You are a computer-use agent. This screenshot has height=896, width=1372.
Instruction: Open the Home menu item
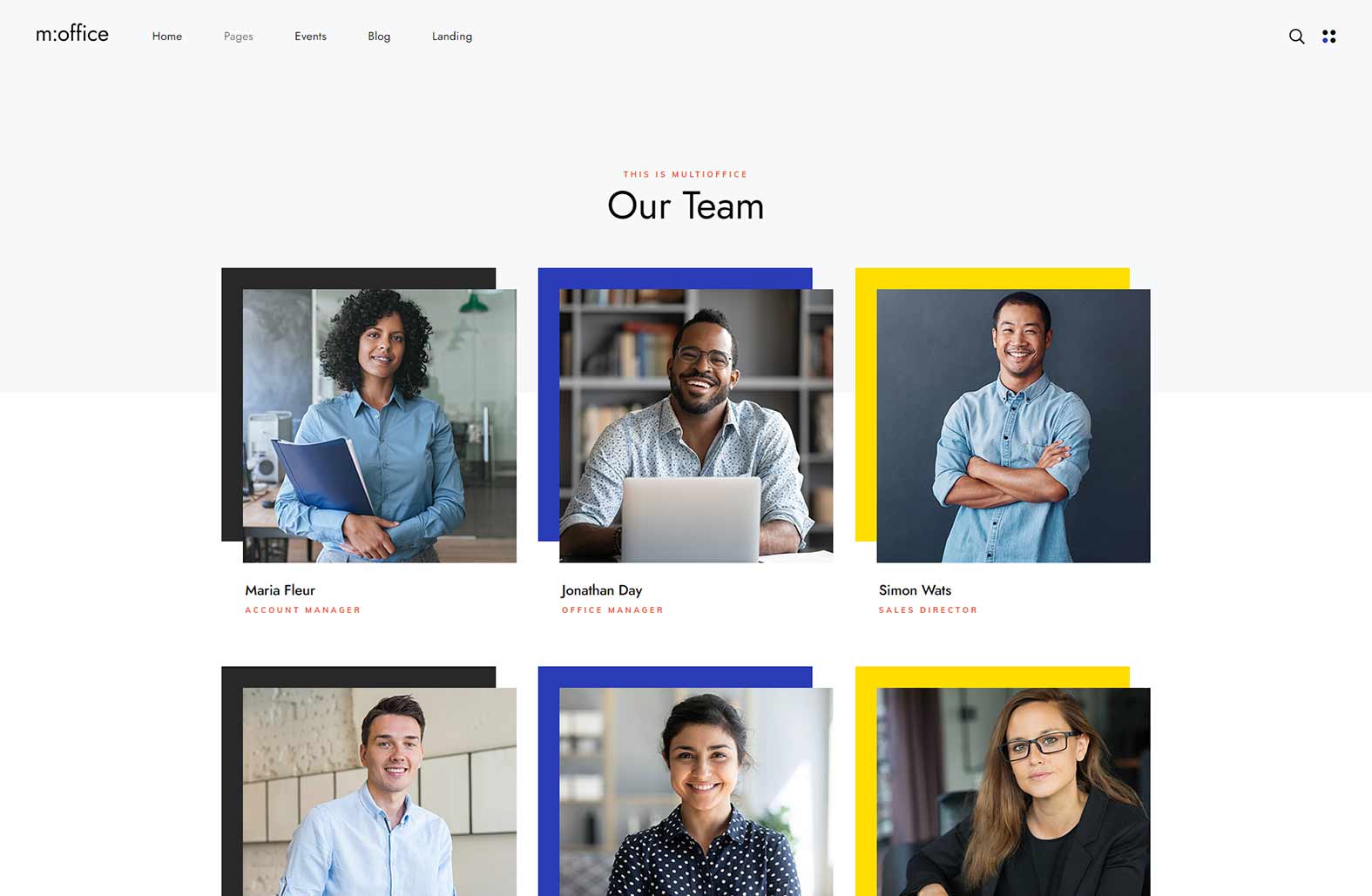[x=167, y=37]
